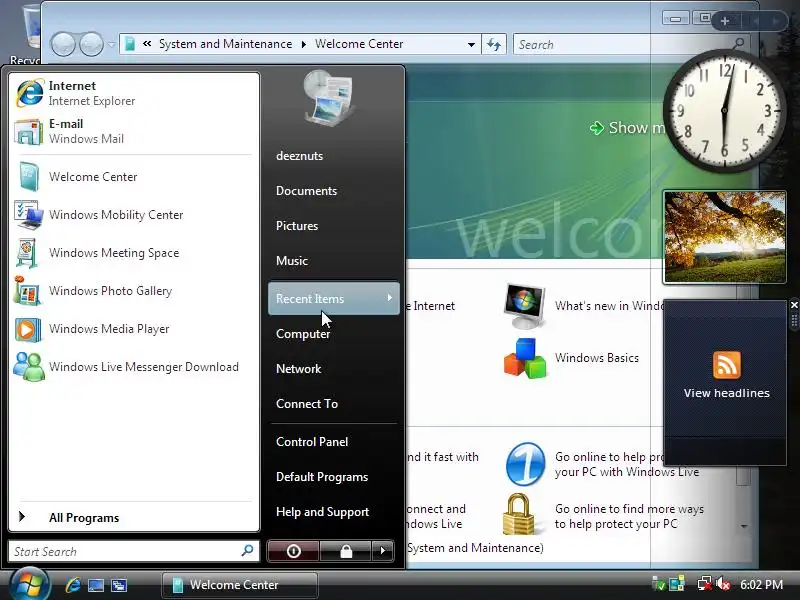Open recent pages dropdown beside navigation buttons

(111, 44)
